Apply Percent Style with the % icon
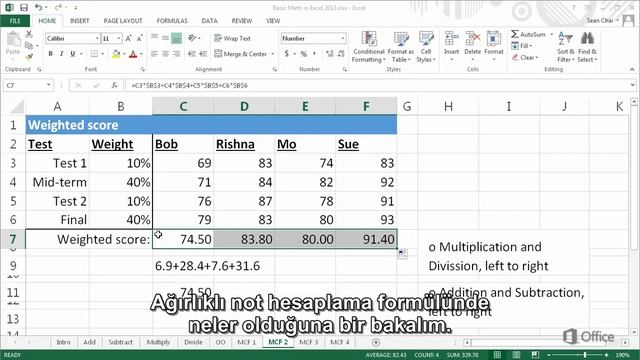The width and height of the screenshot is (640, 360). (x=304, y=54)
